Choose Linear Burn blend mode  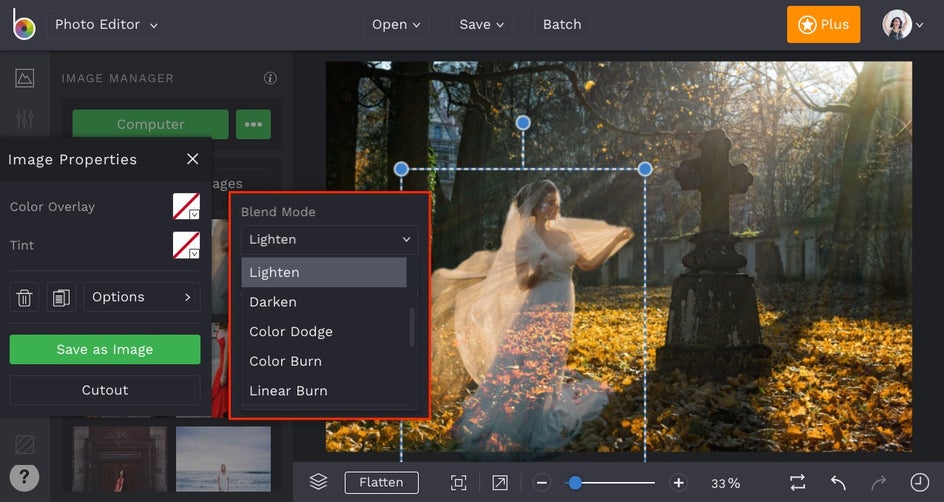pyautogui.click(x=324, y=391)
